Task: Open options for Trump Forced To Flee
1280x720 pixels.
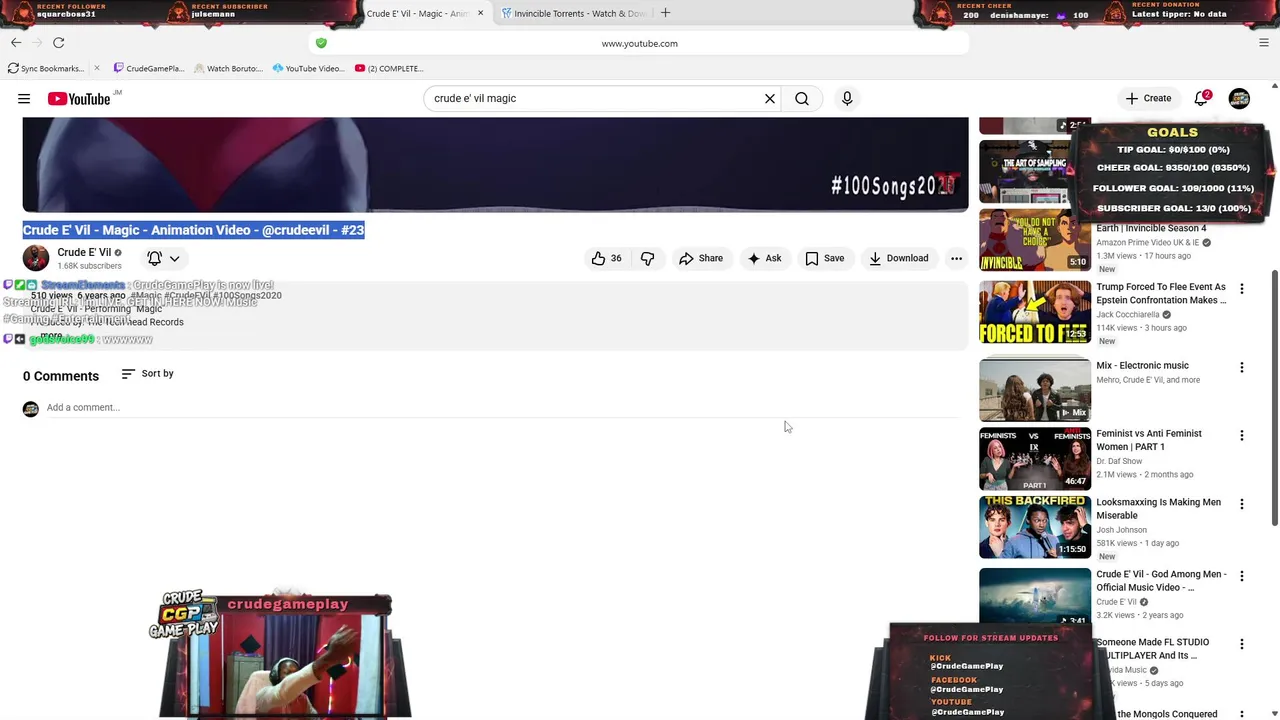Action: [1242, 289]
